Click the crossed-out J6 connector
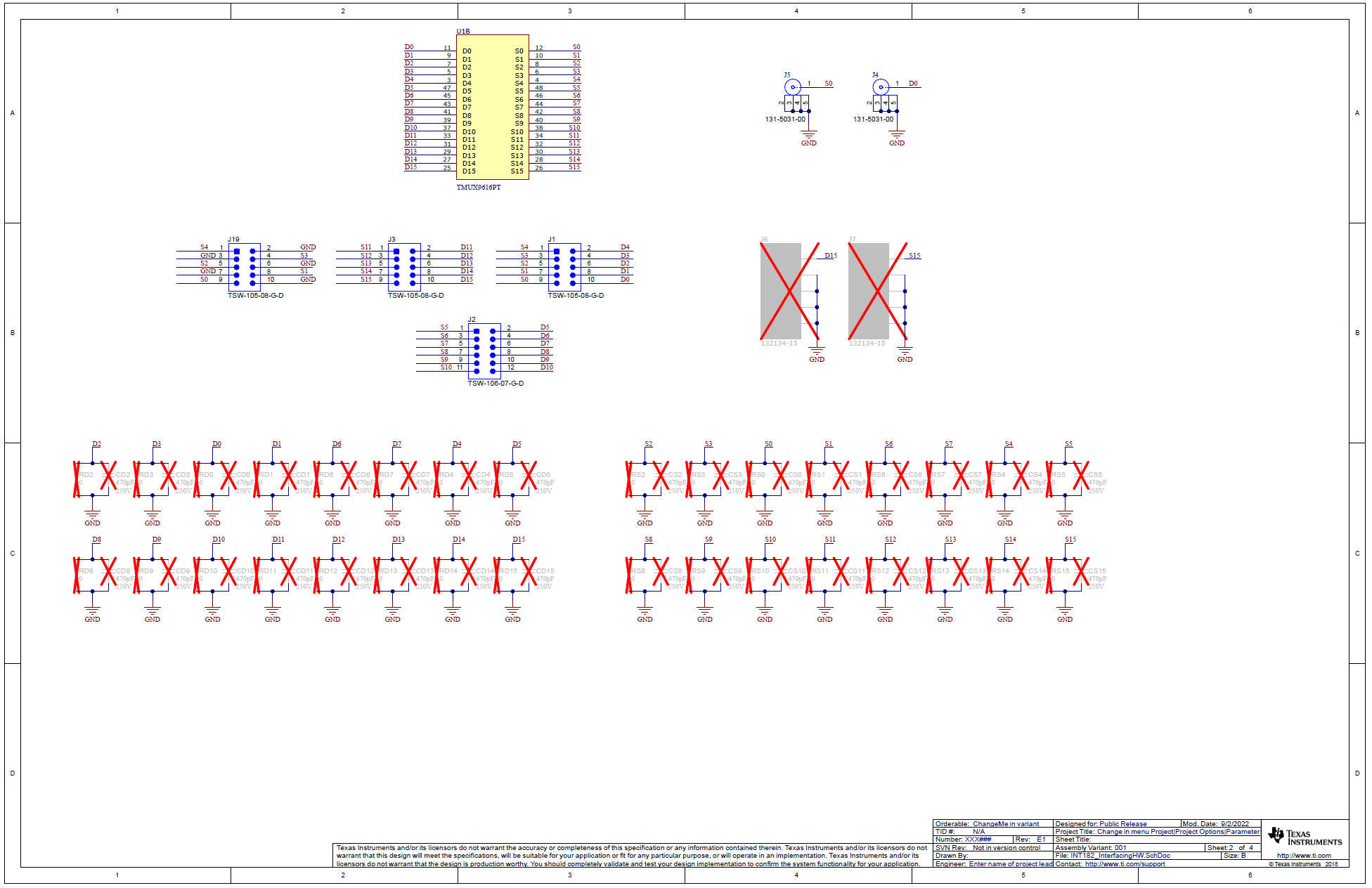Viewport: 1372px width, 888px height. [x=781, y=291]
